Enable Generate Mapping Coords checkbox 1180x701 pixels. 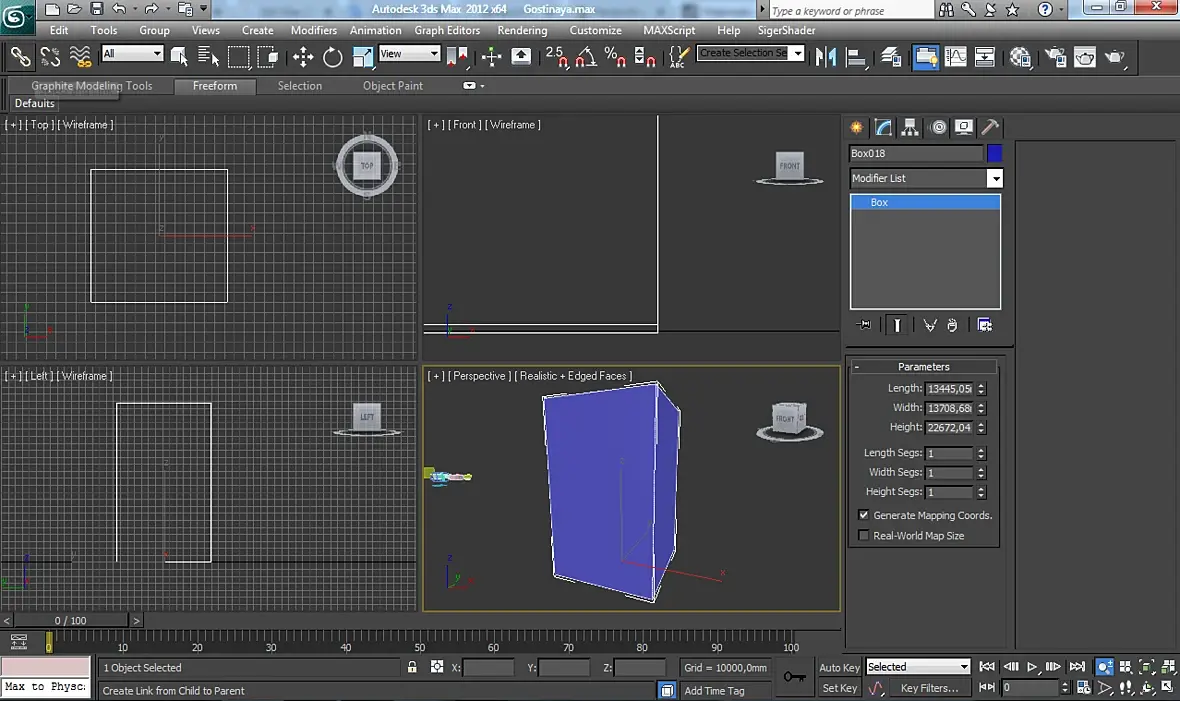coord(864,515)
